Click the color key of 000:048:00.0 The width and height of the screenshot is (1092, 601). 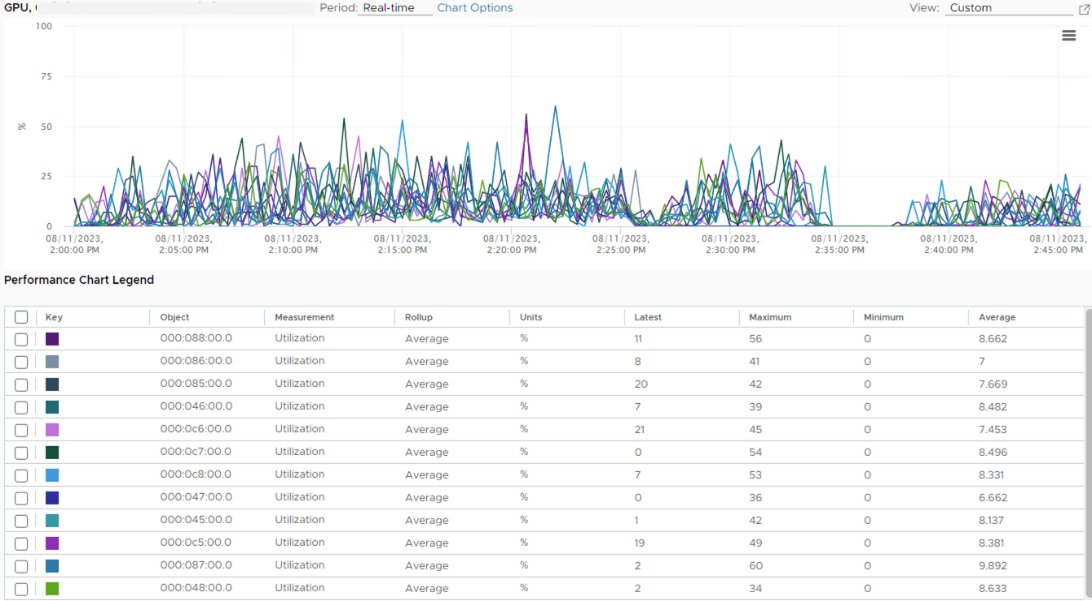(x=52, y=588)
